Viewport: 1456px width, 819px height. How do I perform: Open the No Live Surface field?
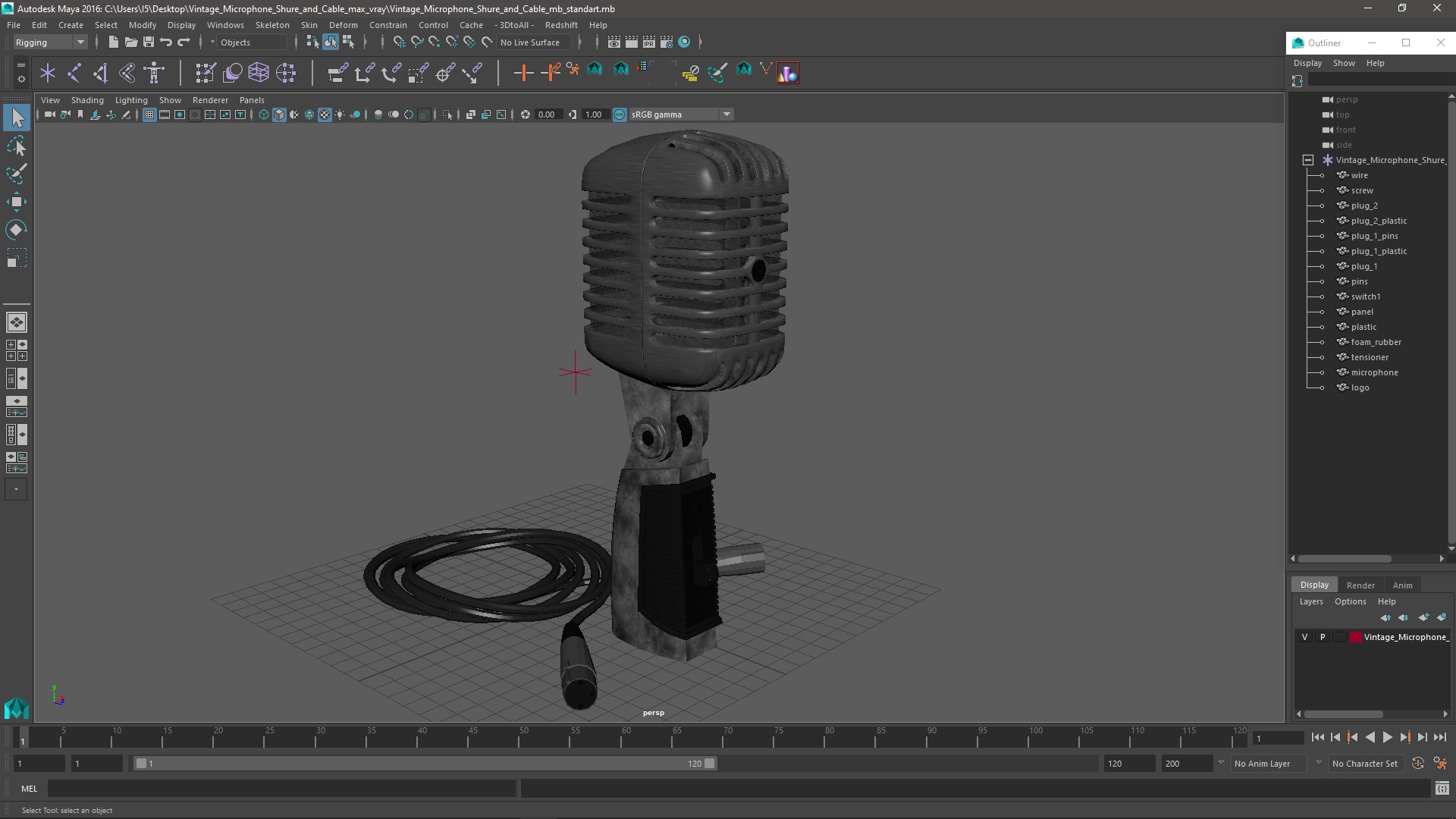[534, 42]
